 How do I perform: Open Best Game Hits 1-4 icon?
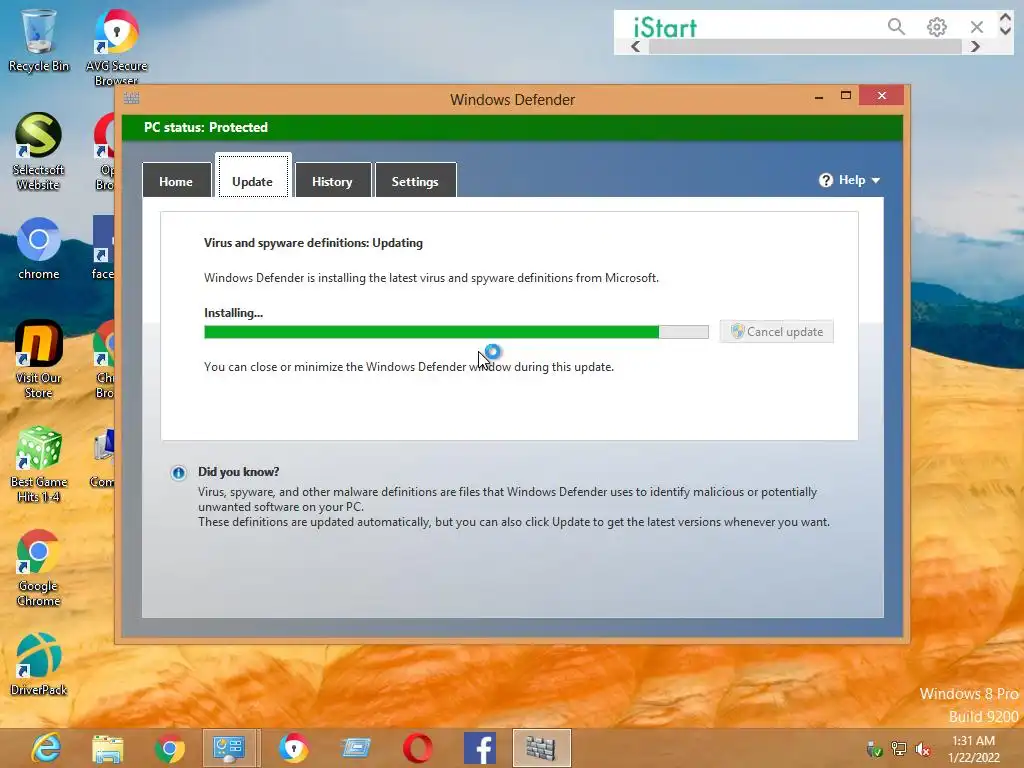coord(39,464)
